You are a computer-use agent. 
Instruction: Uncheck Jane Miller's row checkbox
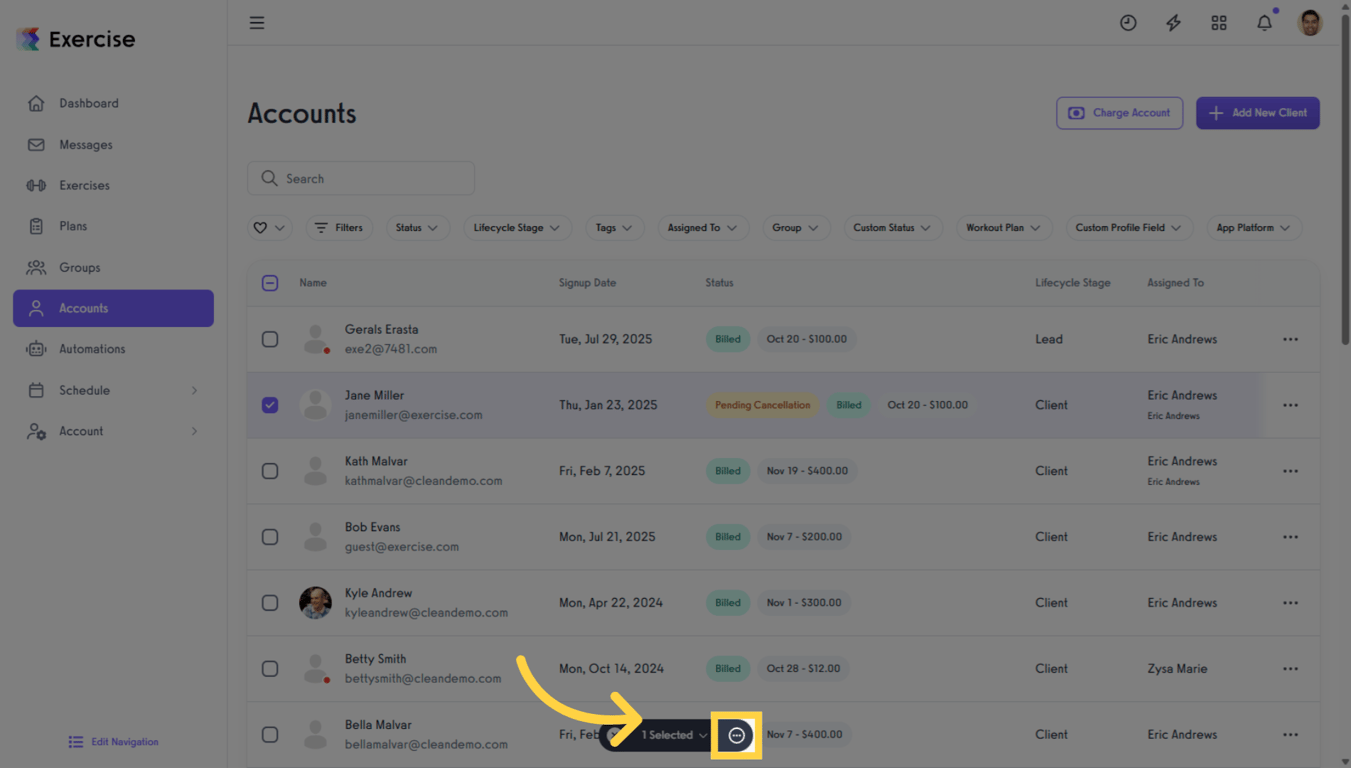point(270,405)
